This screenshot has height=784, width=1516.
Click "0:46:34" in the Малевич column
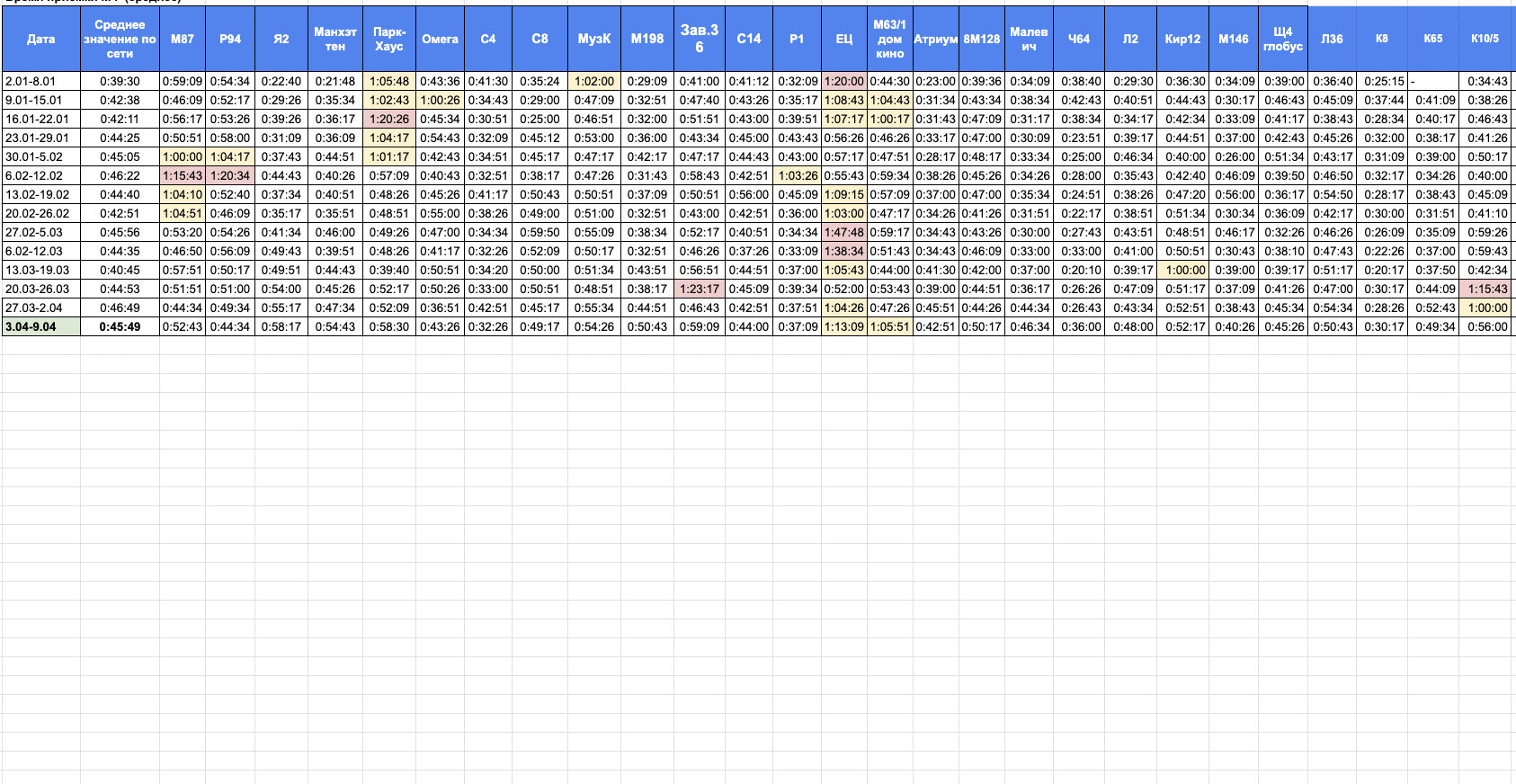pos(1030,326)
